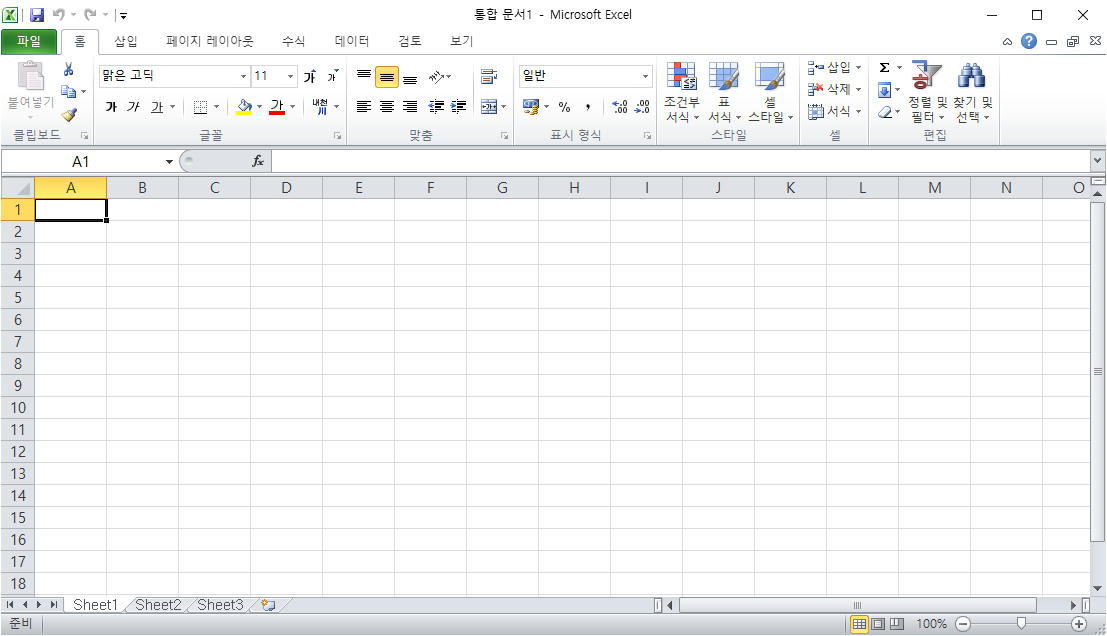Open the 파일 file tab
The image size is (1107, 636).
(x=29, y=42)
